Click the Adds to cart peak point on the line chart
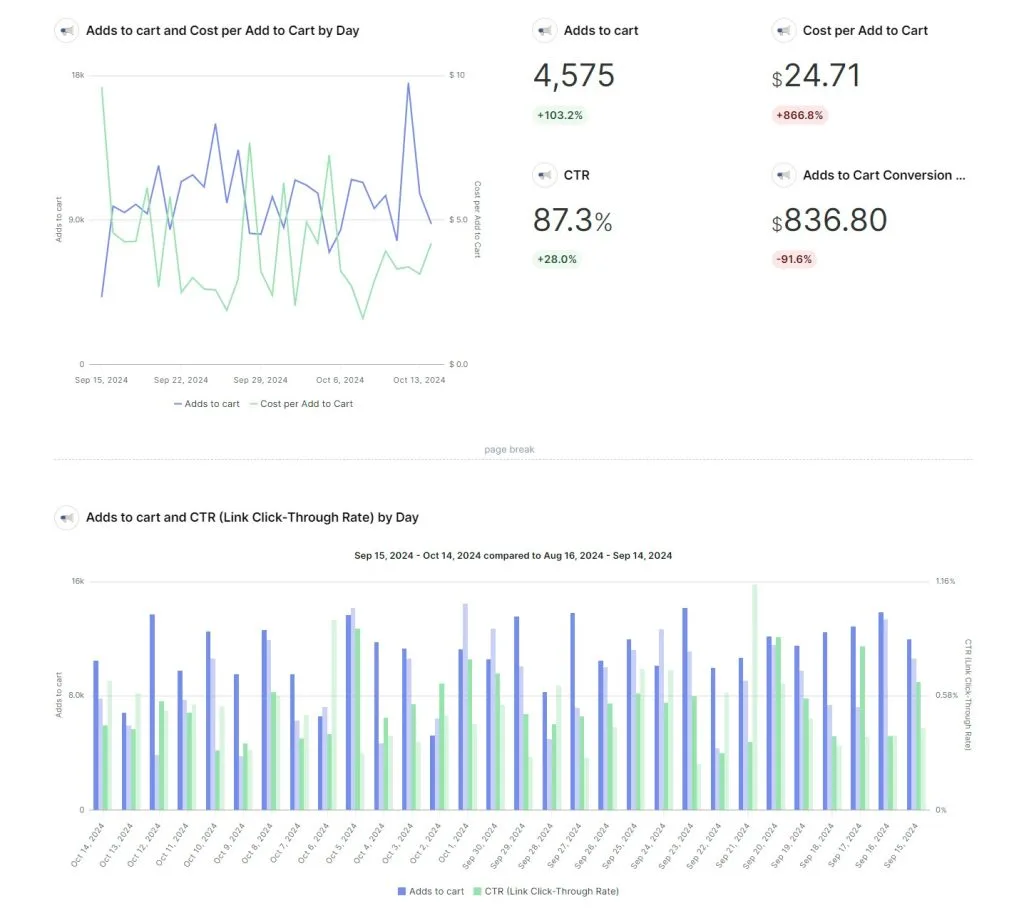1024x923 pixels. point(409,84)
